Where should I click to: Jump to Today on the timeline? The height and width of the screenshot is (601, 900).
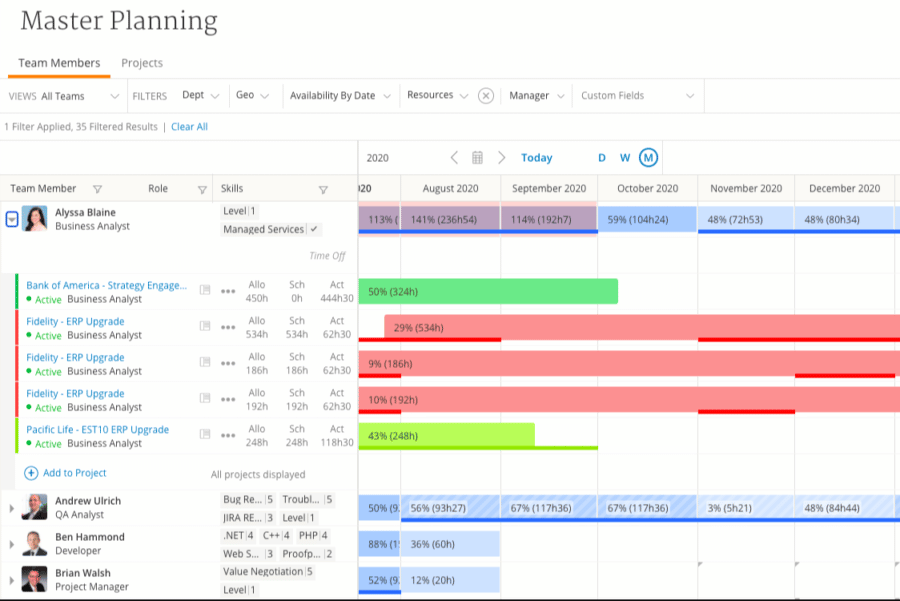click(537, 157)
